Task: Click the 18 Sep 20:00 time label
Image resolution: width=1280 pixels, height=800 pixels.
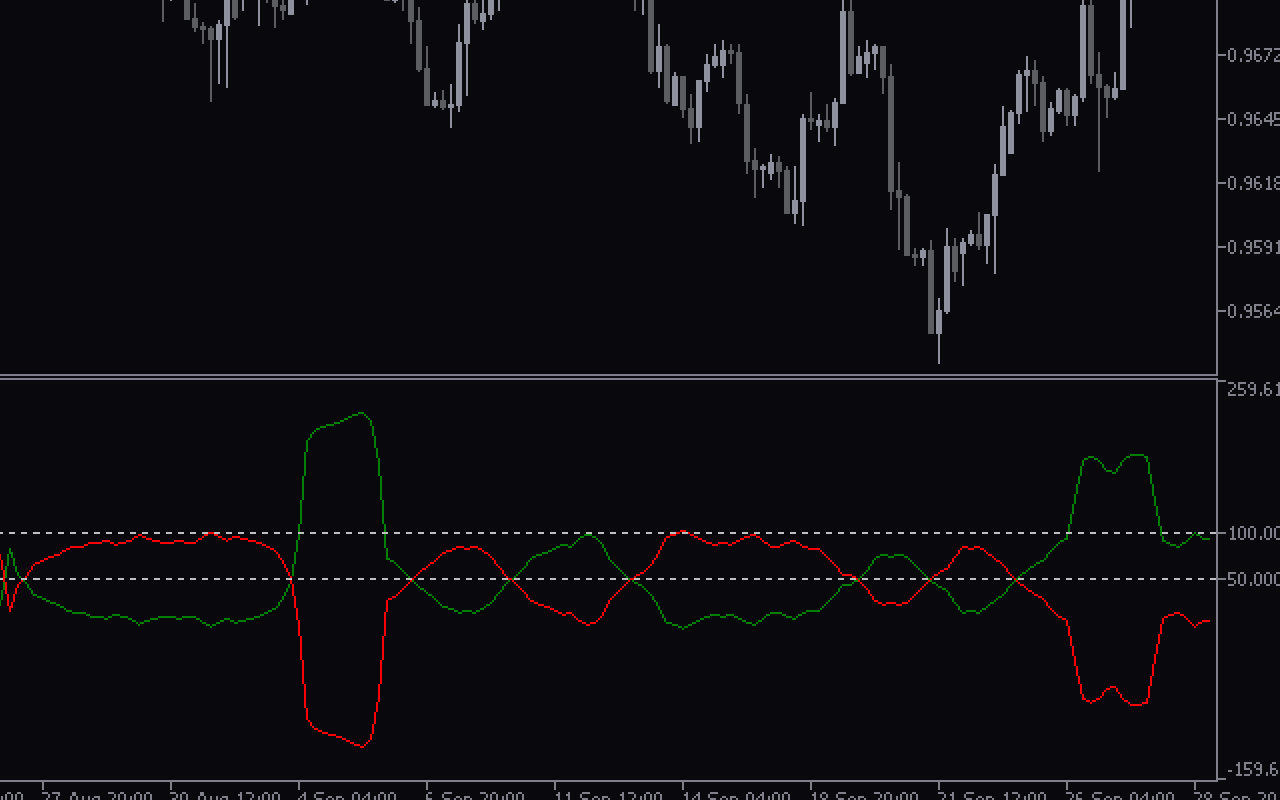Action: pyautogui.click(x=863, y=796)
